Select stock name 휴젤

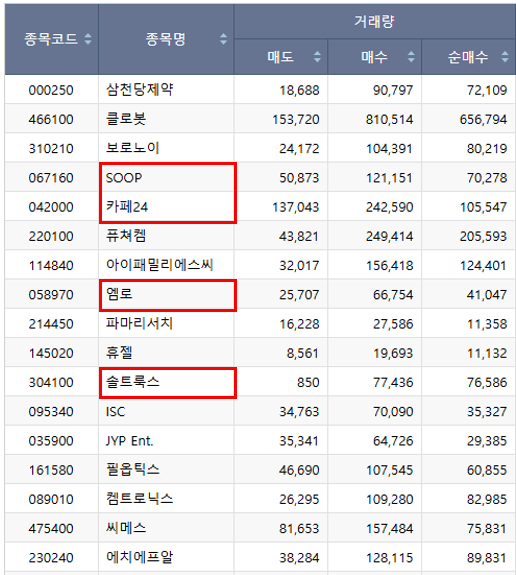119,353
